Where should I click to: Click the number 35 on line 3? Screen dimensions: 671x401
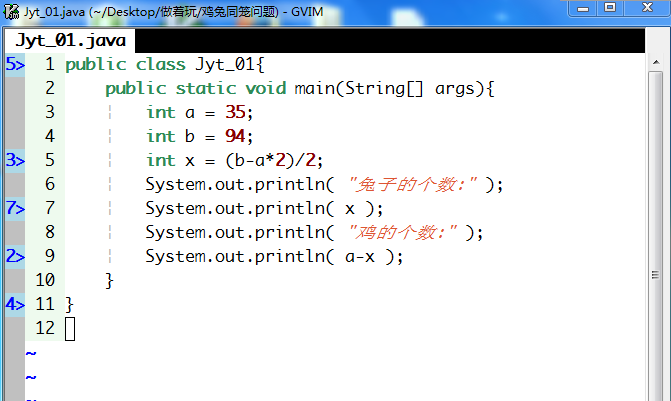tap(235, 113)
